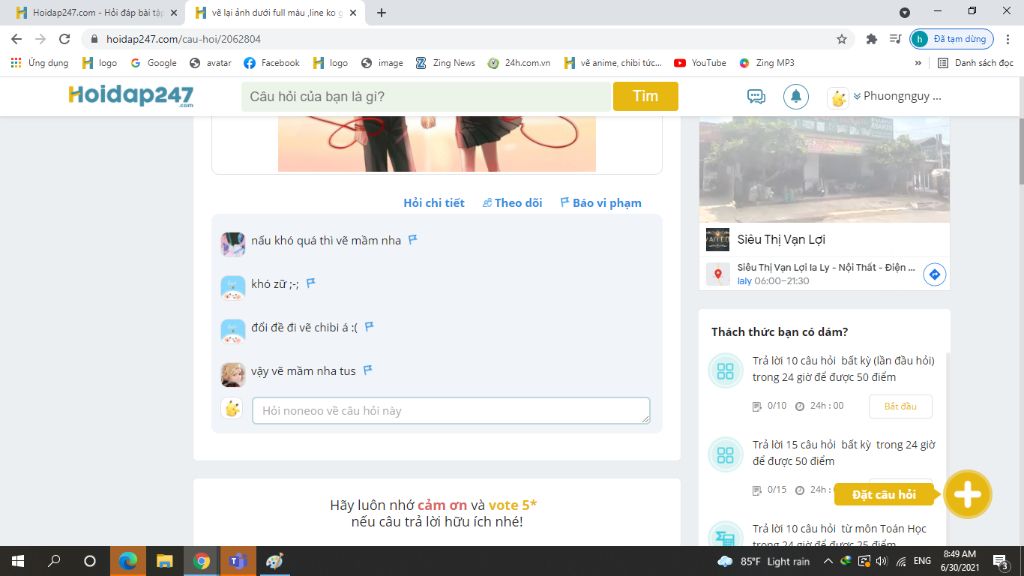This screenshot has width=1024, height=576.
Task: Open the Google bookmark
Action: (x=153, y=63)
